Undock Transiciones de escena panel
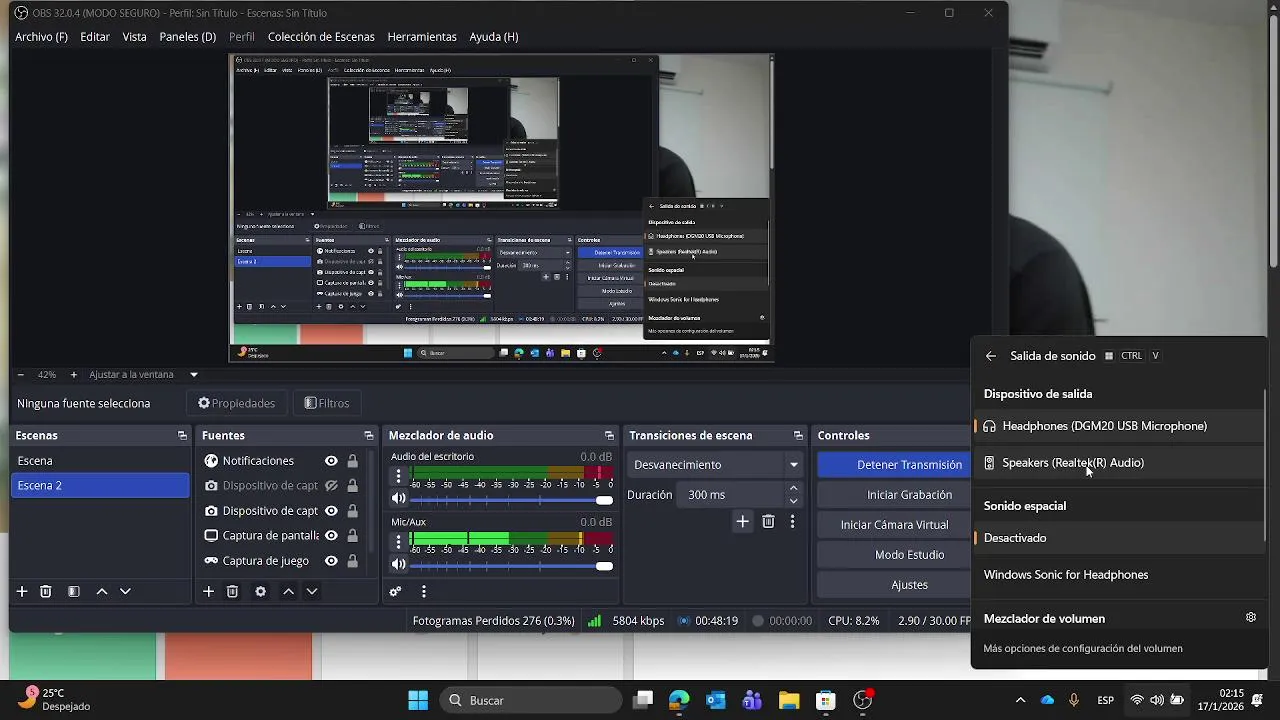This screenshot has height=720, width=1280. (798, 435)
